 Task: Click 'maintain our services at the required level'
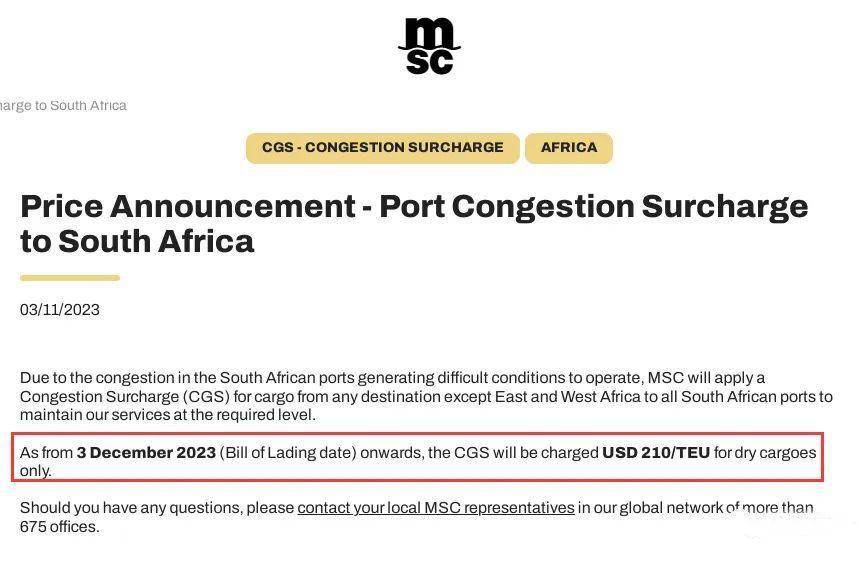[x=168, y=415]
